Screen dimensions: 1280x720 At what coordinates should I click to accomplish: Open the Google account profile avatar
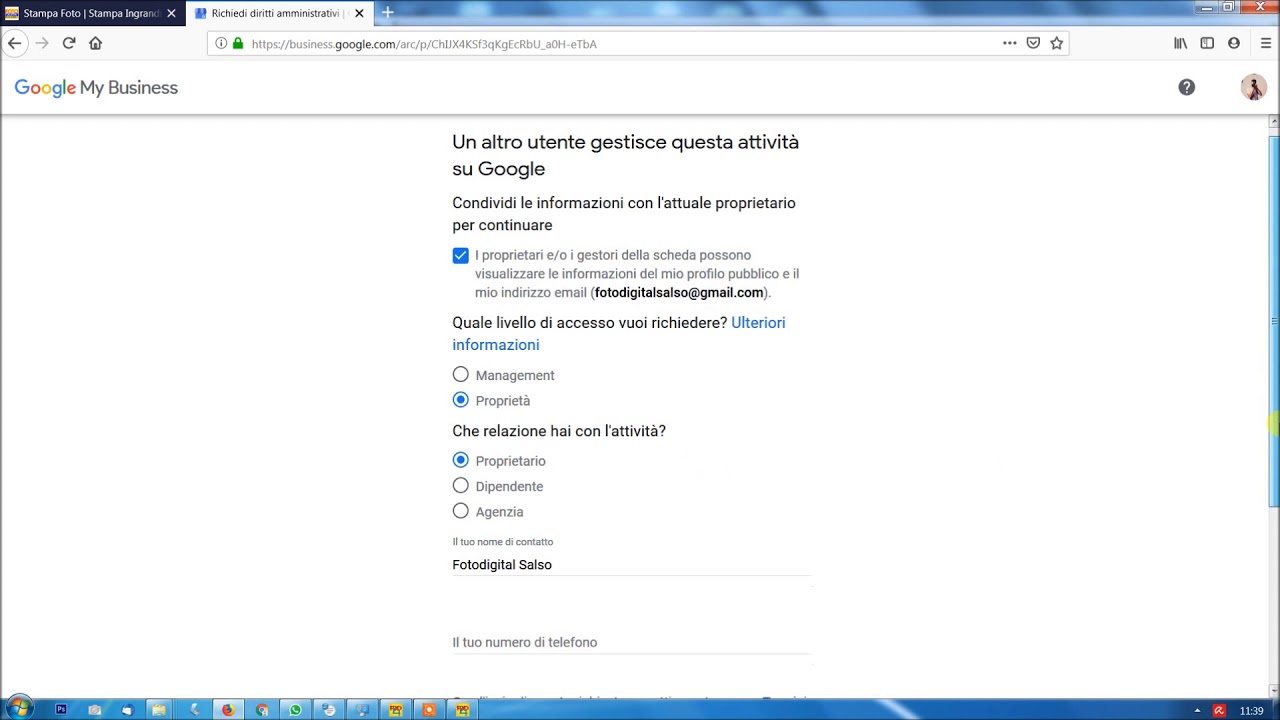pyautogui.click(x=1253, y=88)
